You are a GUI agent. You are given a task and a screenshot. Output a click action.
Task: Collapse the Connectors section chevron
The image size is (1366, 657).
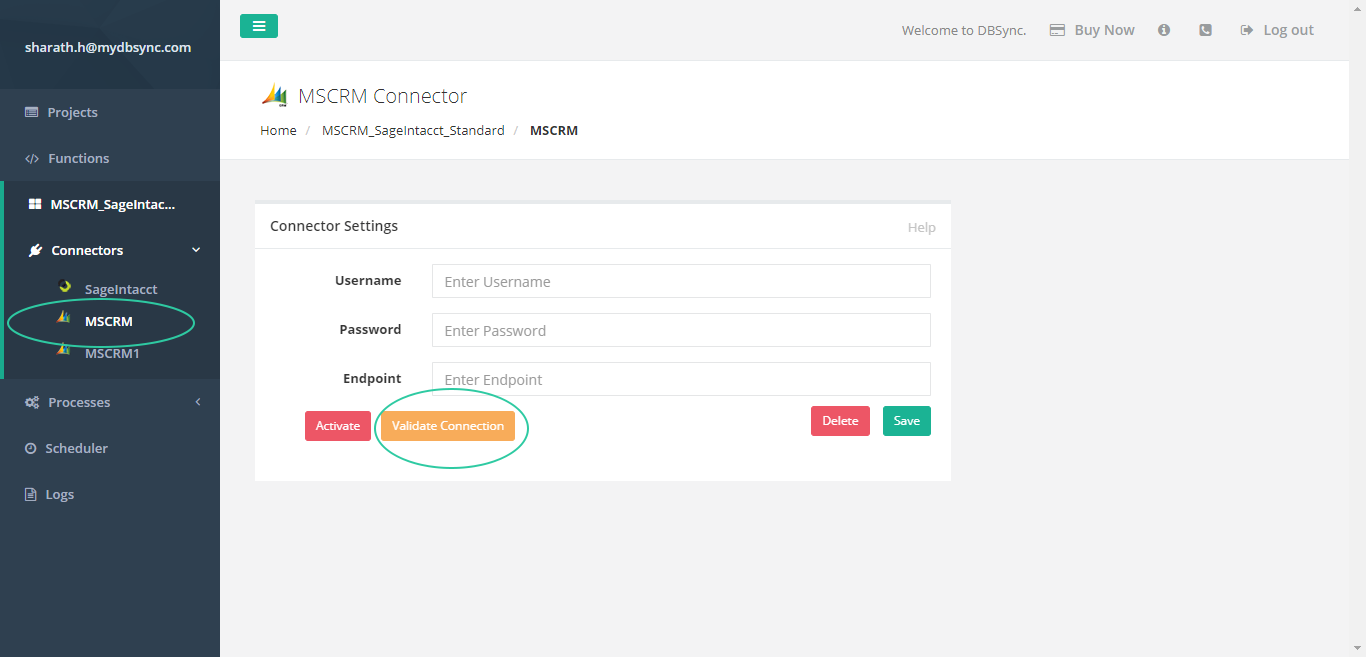[x=196, y=250]
